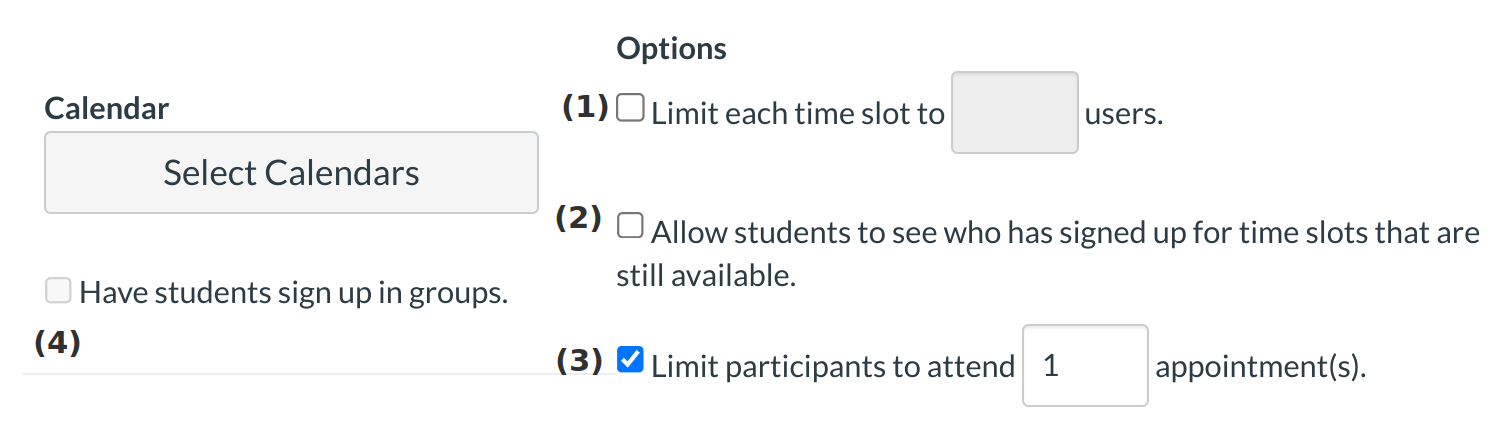This screenshot has height=440, width=1508.
Task: Click the Calendar heading label
Action: (107, 108)
